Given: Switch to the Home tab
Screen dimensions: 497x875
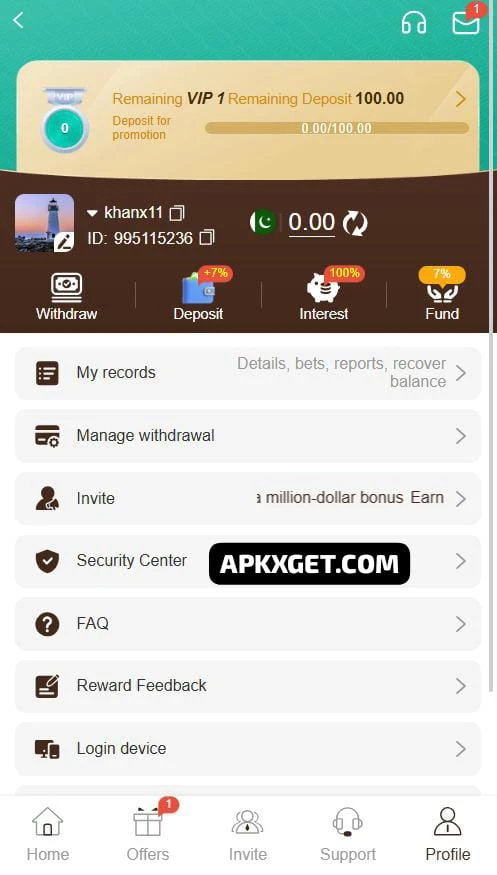Looking at the screenshot, I should tap(48, 835).
